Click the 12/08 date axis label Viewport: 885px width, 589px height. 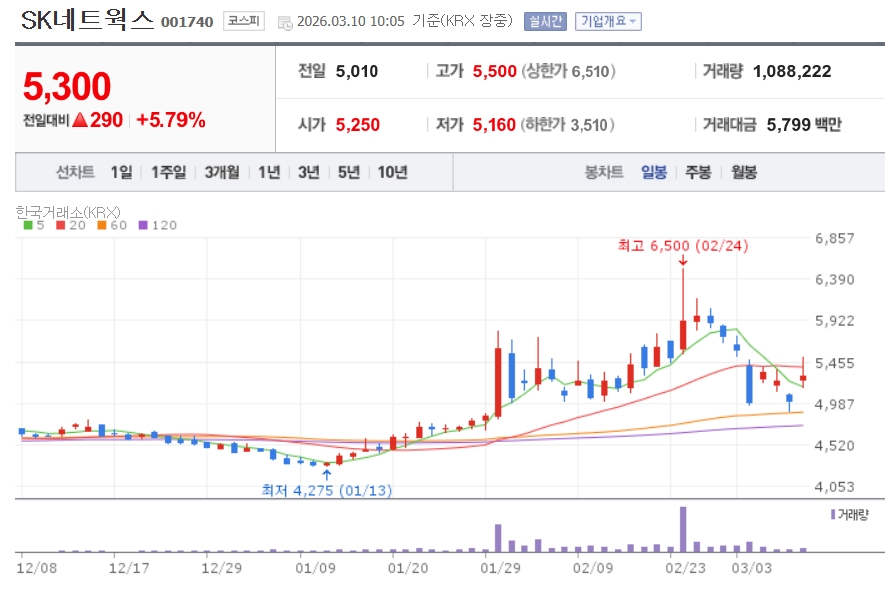(x=37, y=568)
